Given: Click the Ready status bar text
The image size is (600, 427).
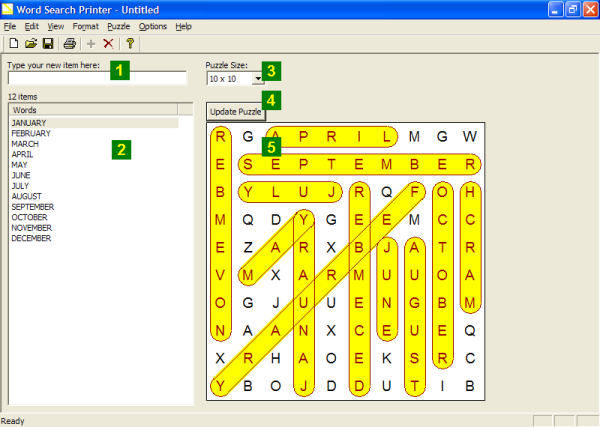Looking at the screenshot, I should pyautogui.click(x=13, y=421).
